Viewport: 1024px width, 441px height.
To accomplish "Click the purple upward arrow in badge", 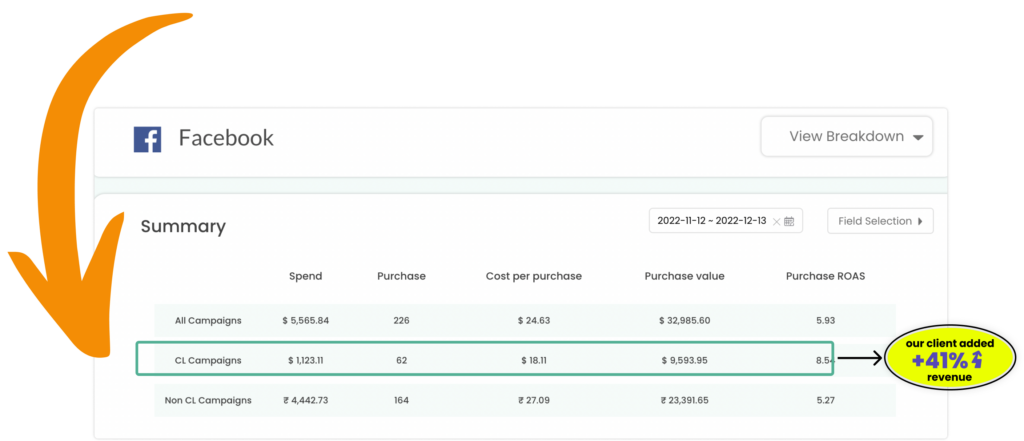I will tap(977, 360).
